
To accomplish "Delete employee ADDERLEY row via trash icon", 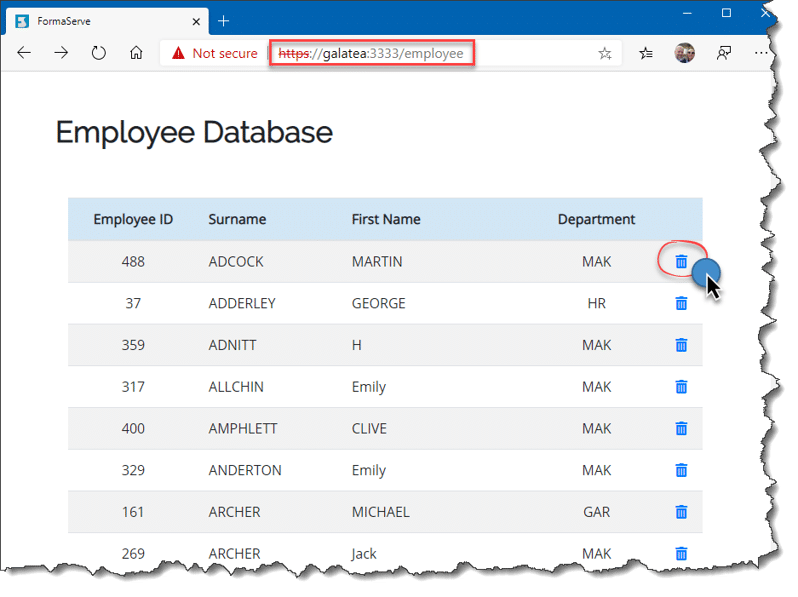I will (x=681, y=303).
